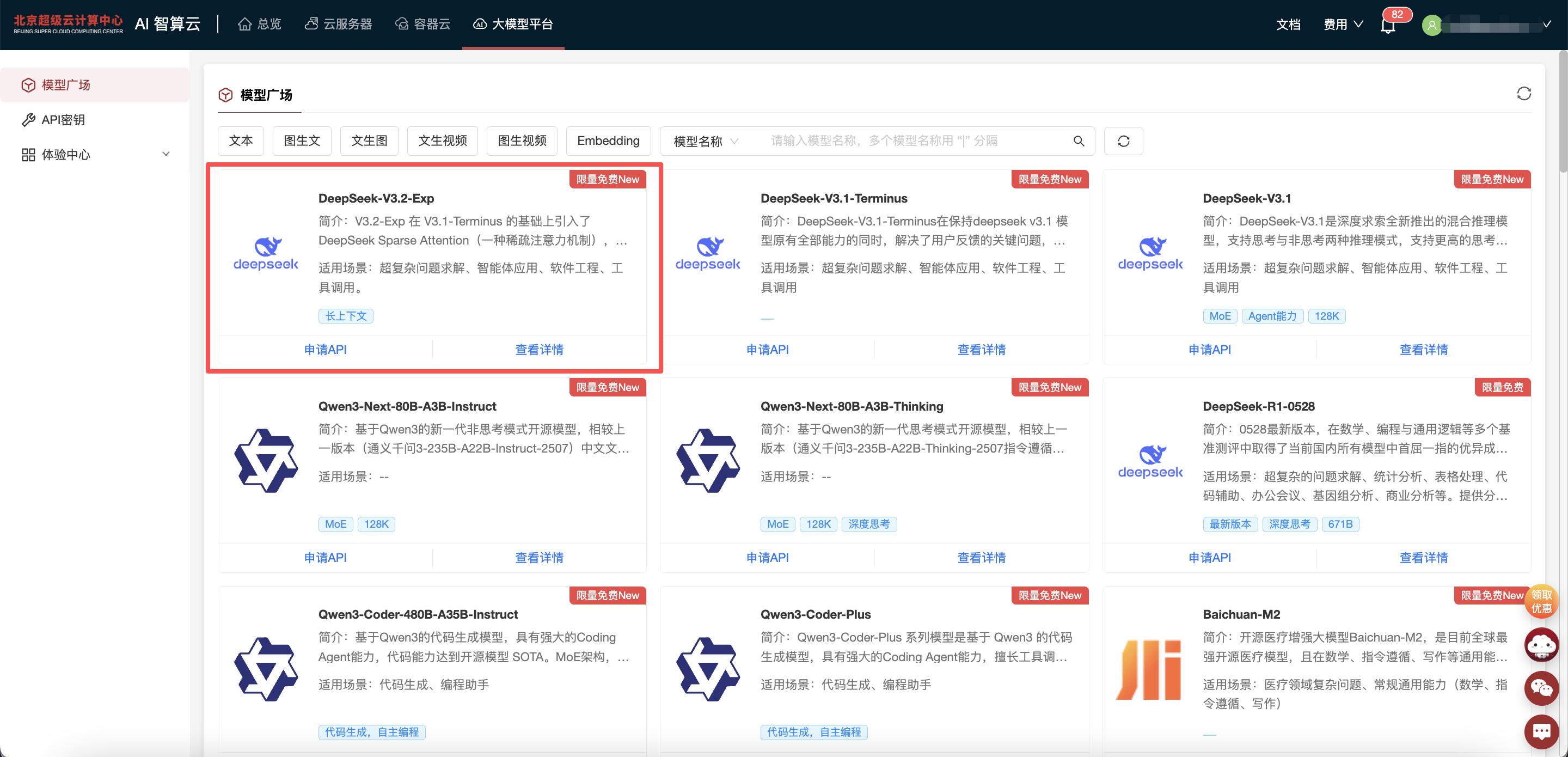
Task: Open the 模型名称 dropdown
Action: coord(706,141)
